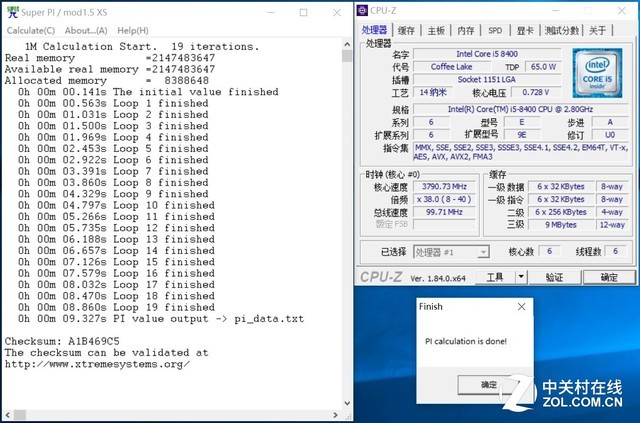The image size is (640, 423).
Task: Click the i5-8400 CPU @ 2.80GHz specification field
Action: [x=520, y=109]
